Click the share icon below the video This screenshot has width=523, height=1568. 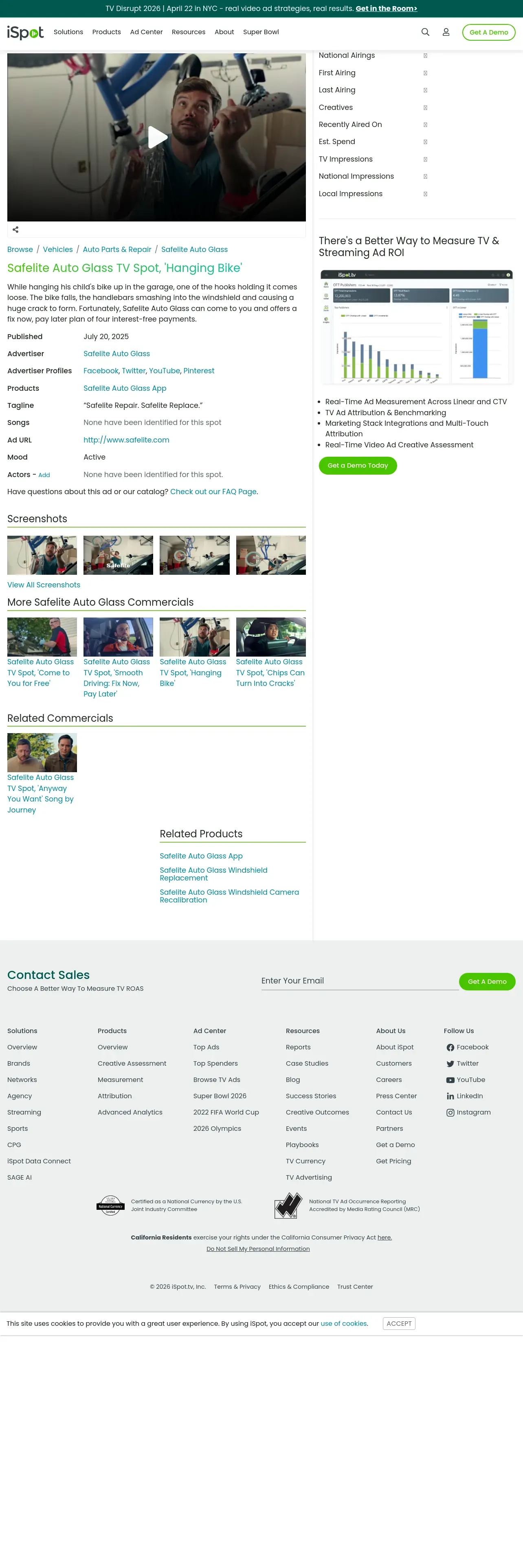coord(16,230)
